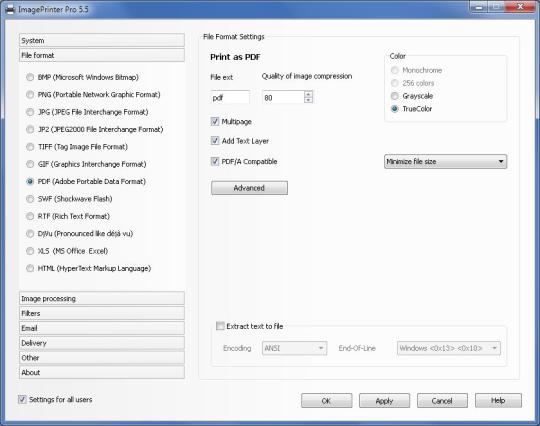540x426 pixels.
Task: Select TIFF (Tag Image File Format)
Action: click(x=30, y=147)
